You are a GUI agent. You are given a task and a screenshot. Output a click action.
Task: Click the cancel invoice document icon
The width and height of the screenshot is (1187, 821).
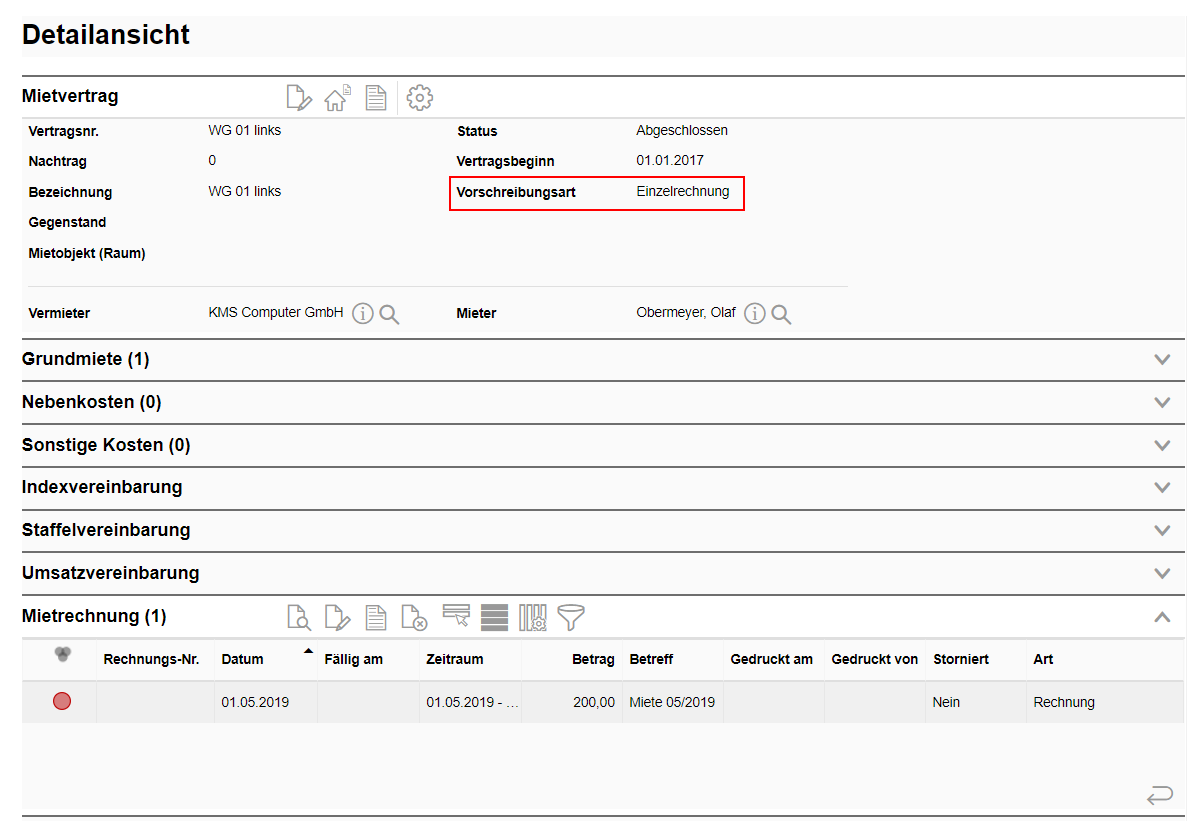414,617
